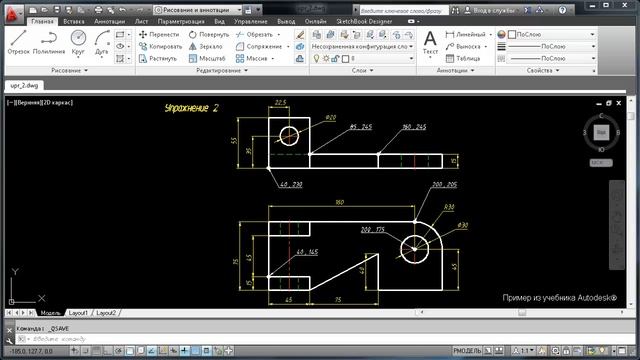Click the Линейный dimension tool
Viewport: 640px width, 360px height.
click(466, 35)
